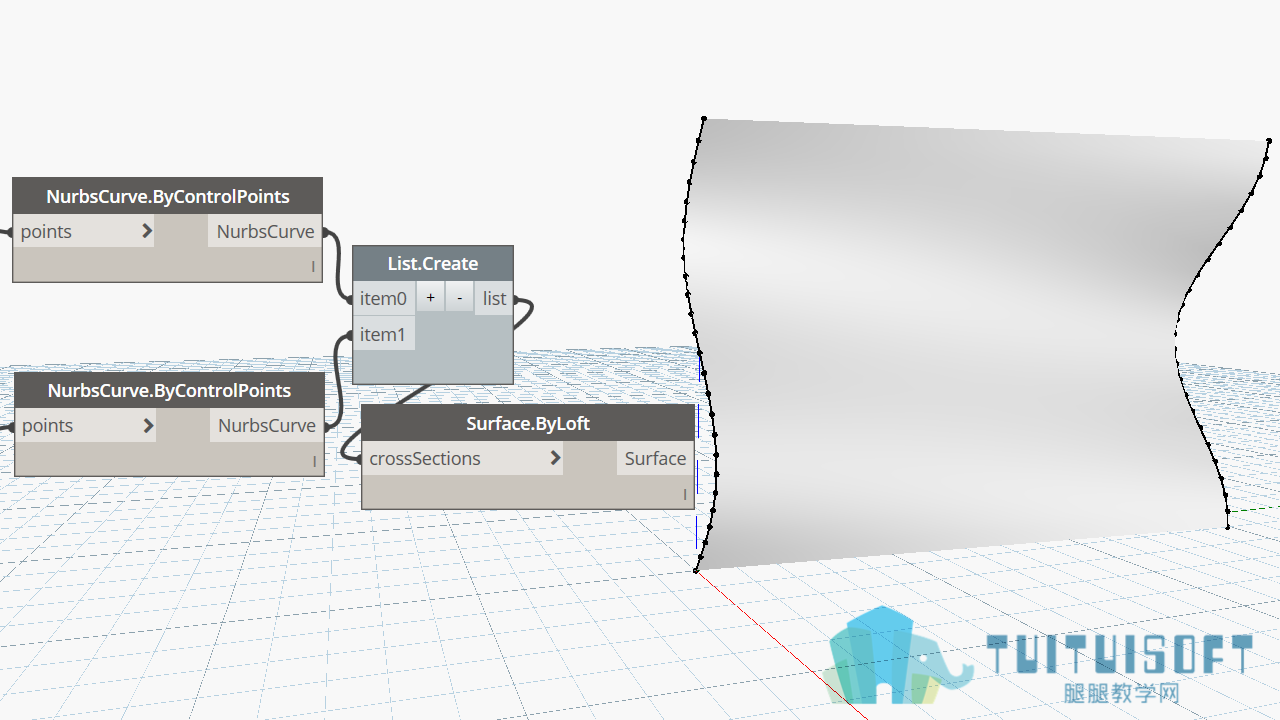The image size is (1280, 720).
Task: Select the List.Create node header
Action: point(433,263)
